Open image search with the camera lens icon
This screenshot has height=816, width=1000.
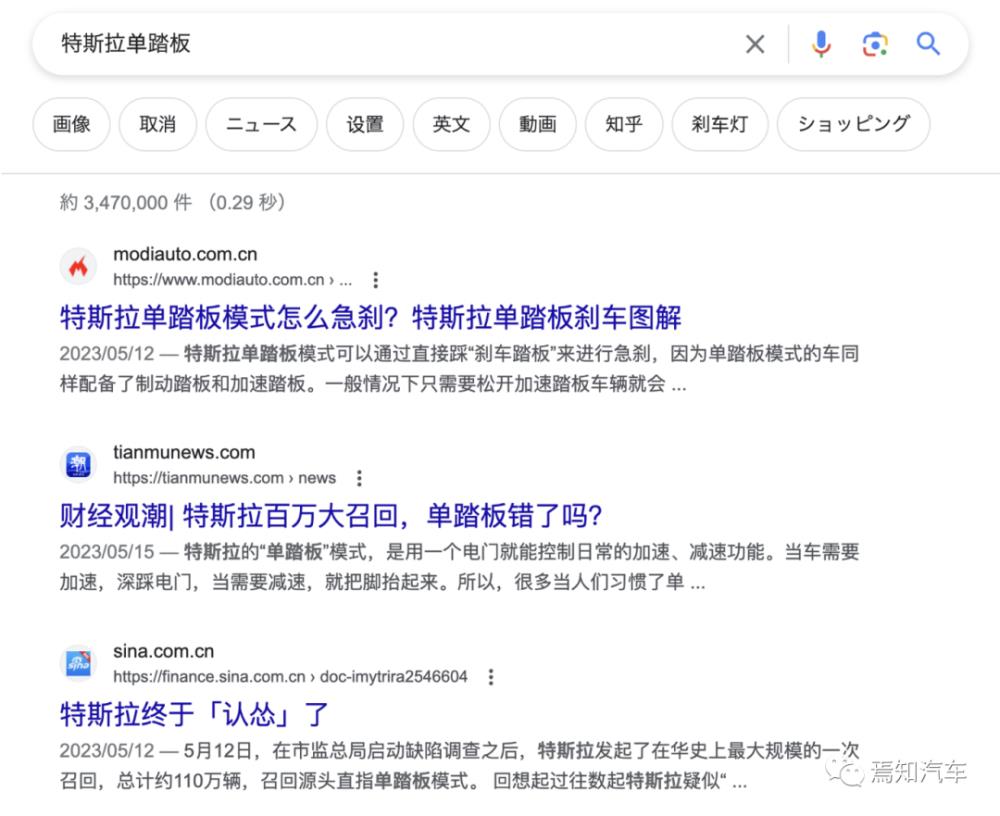[x=875, y=44]
